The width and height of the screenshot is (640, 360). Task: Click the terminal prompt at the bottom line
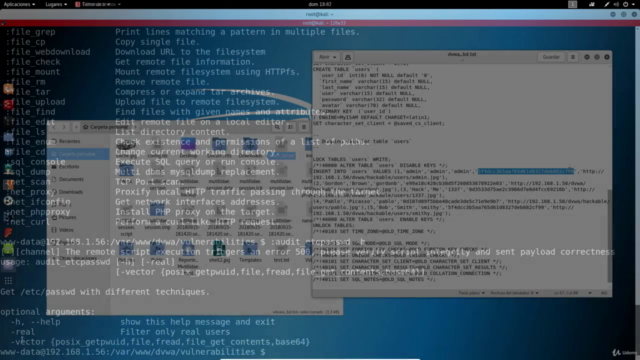pyautogui.click(x=133, y=352)
